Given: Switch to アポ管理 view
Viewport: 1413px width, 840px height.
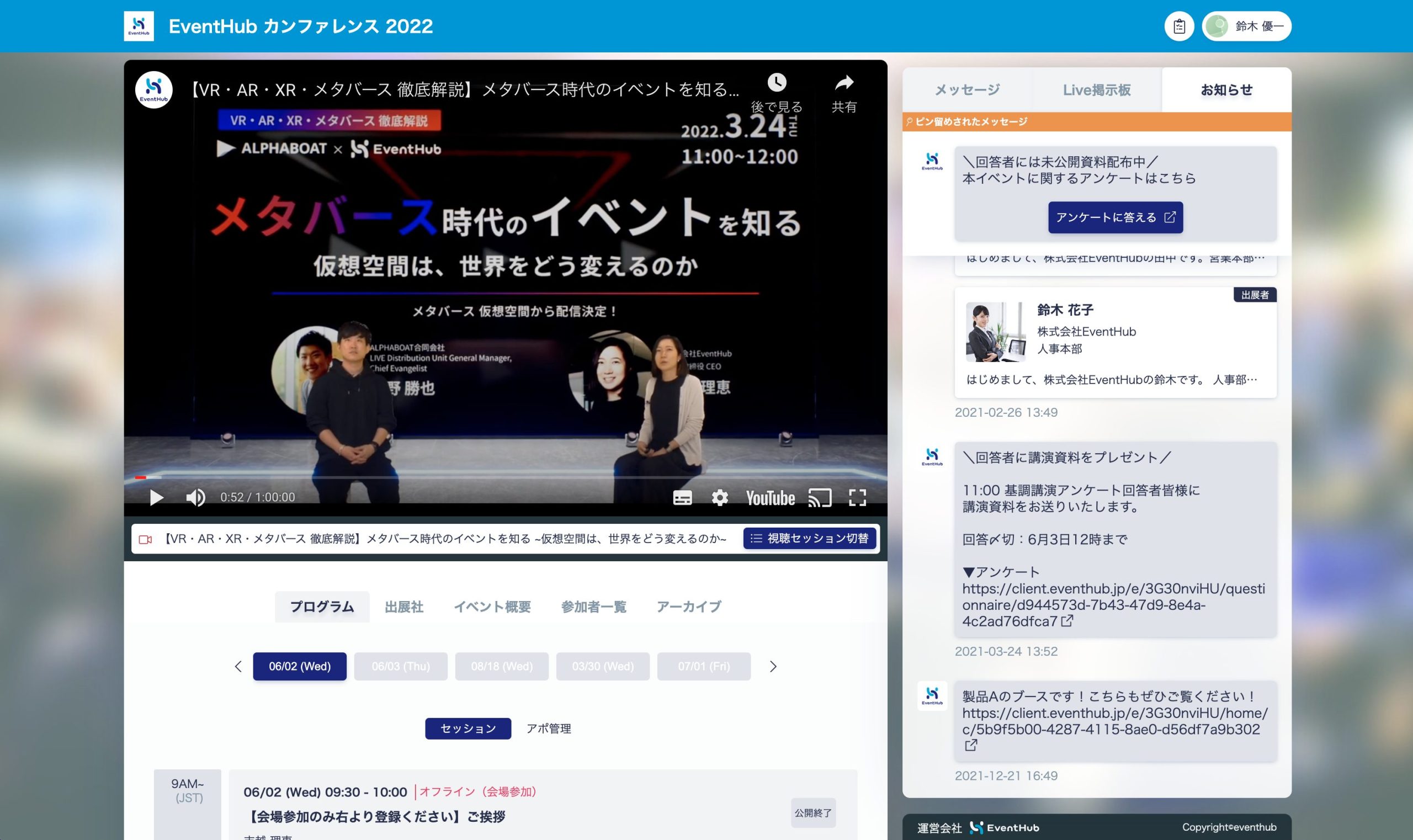Looking at the screenshot, I should (549, 729).
